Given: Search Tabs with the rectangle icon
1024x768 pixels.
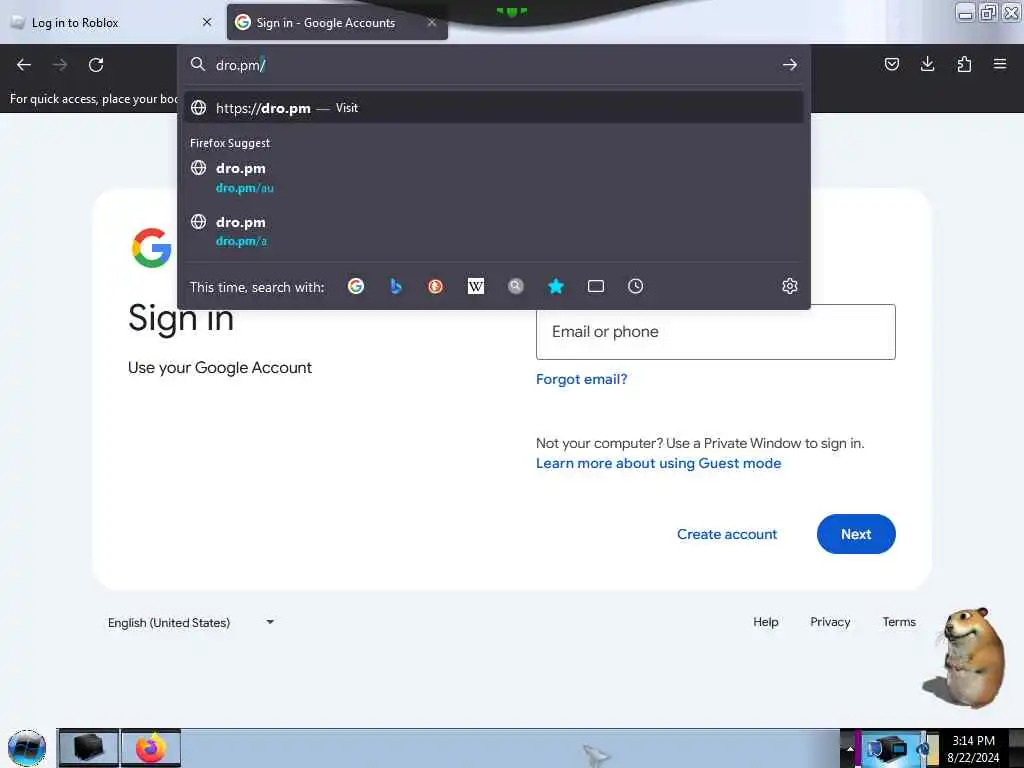Looking at the screenshot, I should coord(596,286).
